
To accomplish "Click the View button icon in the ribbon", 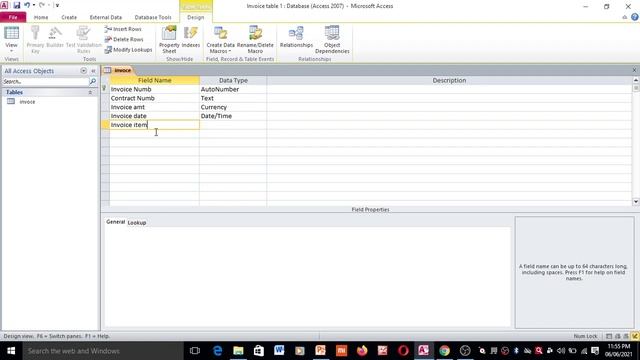I will click(11, 33).
